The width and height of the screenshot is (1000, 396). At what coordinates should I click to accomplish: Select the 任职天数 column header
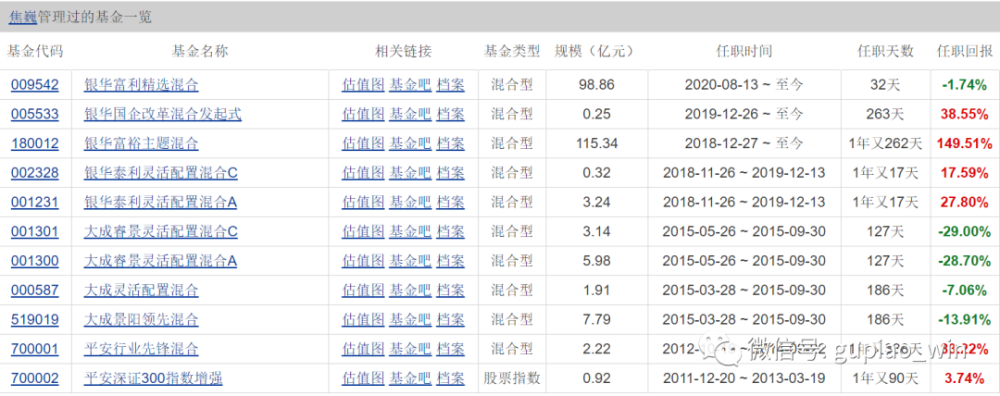click(885, 52)
